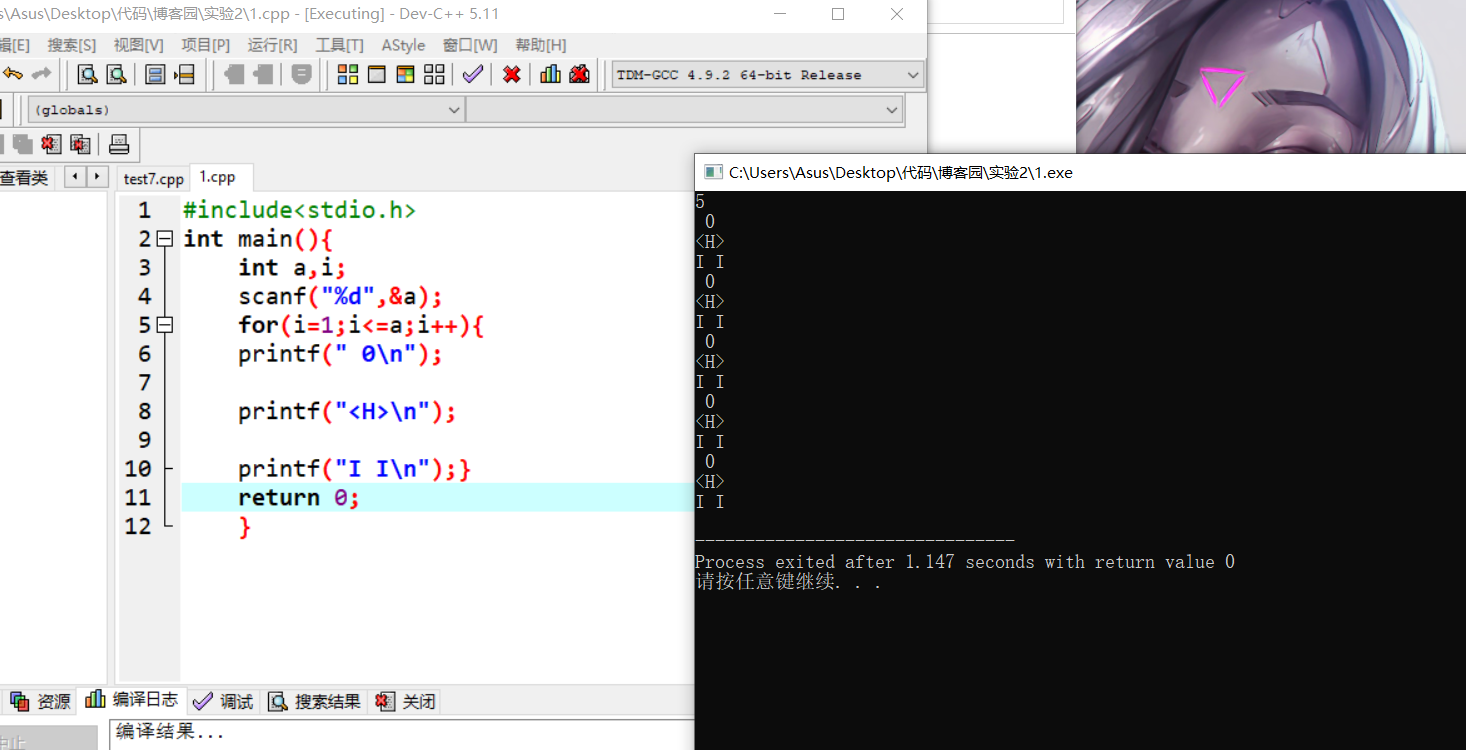Image resolution: width=1466 pixels, height=750 pixels.
Task: Click the Profile Analysis bar chart icon
Action: tap(550, 74)
